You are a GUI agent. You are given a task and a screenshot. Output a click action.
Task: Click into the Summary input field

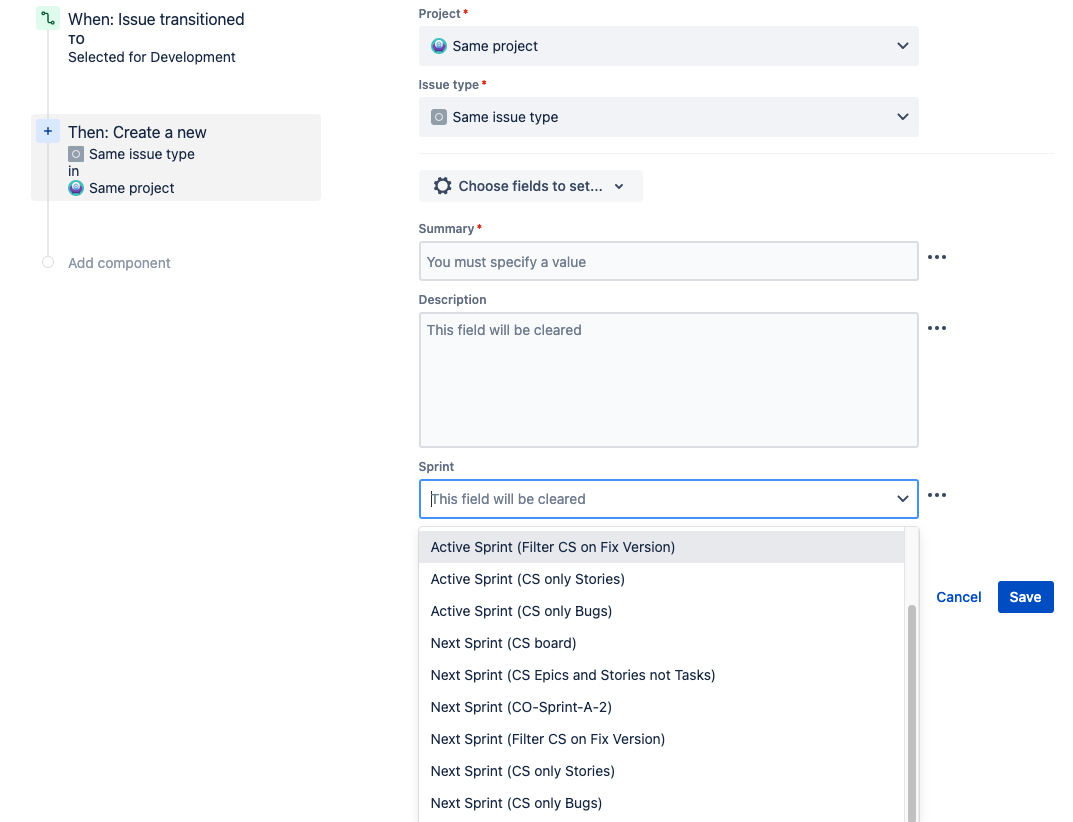click(668, 262)
